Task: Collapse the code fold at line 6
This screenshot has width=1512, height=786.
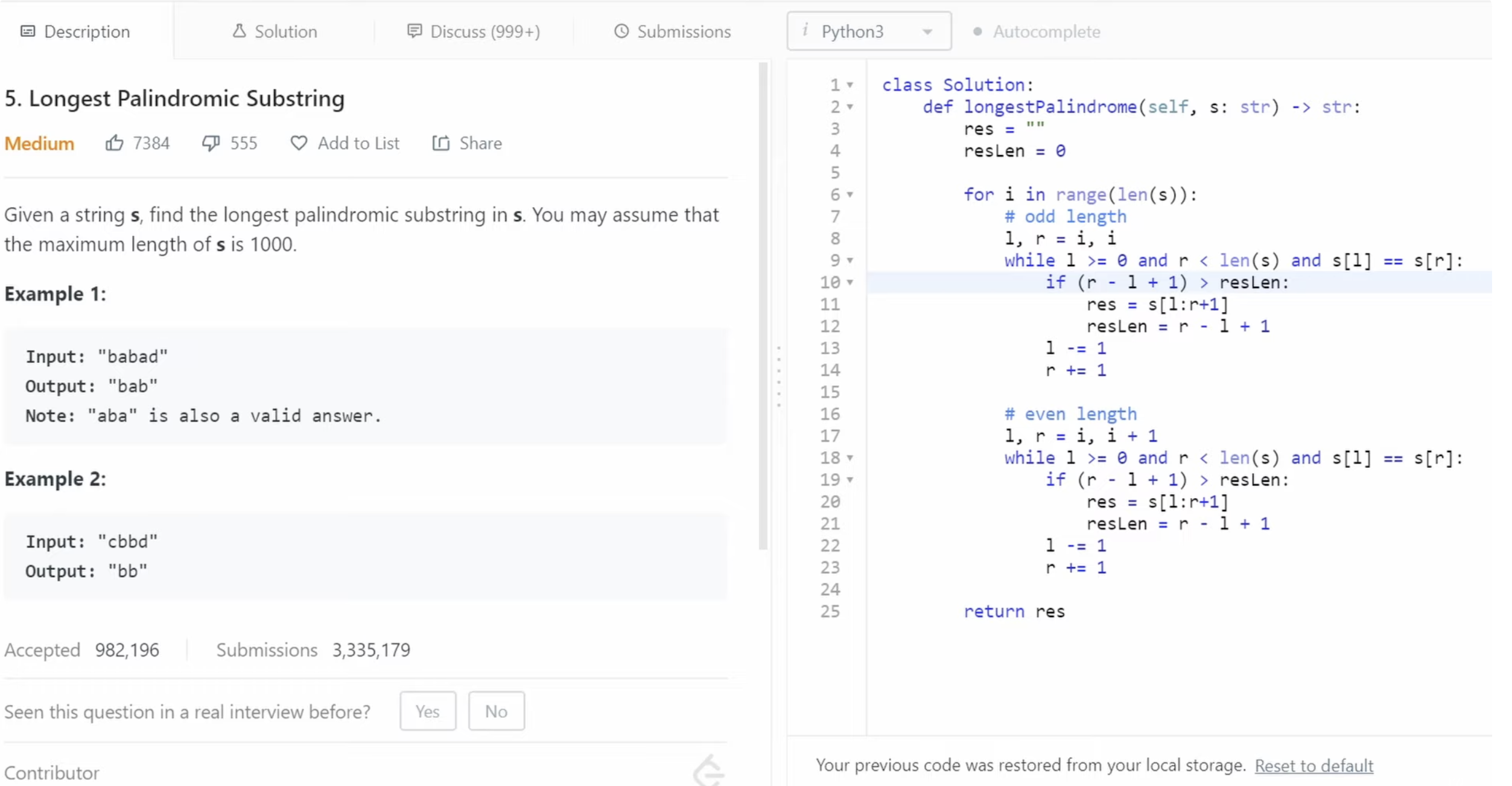Action: point(850,195)
